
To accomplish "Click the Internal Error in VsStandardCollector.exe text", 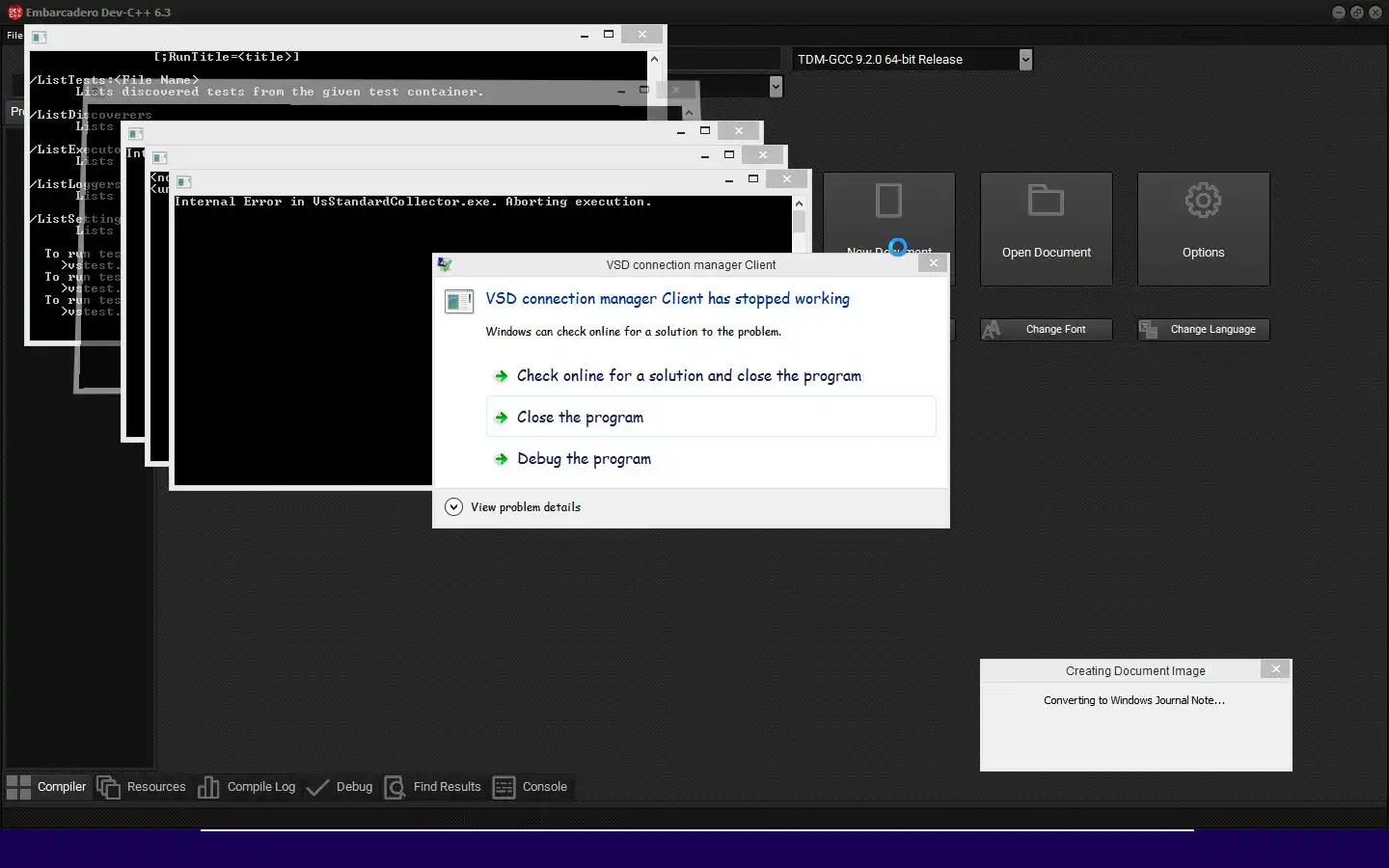I will pyautogui.click(x=413, y=202).
